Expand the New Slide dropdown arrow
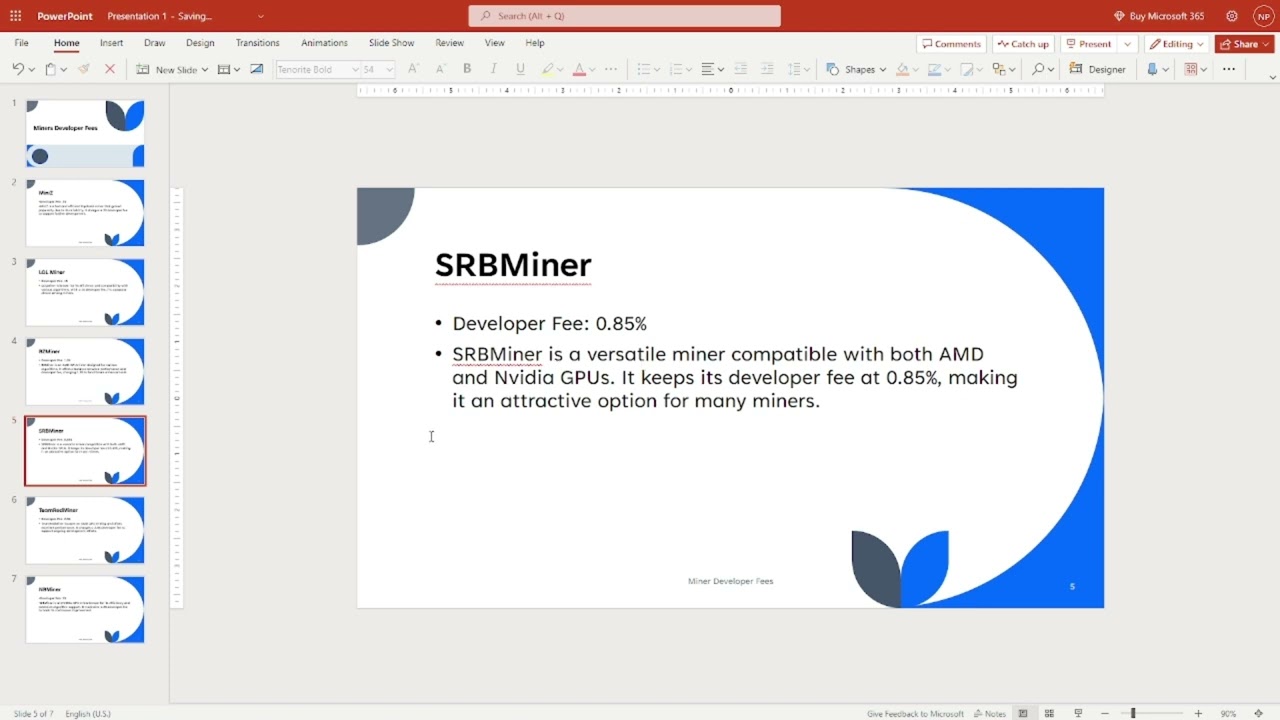This screenshot has height=720, width=1280. (x=204, y=69)
